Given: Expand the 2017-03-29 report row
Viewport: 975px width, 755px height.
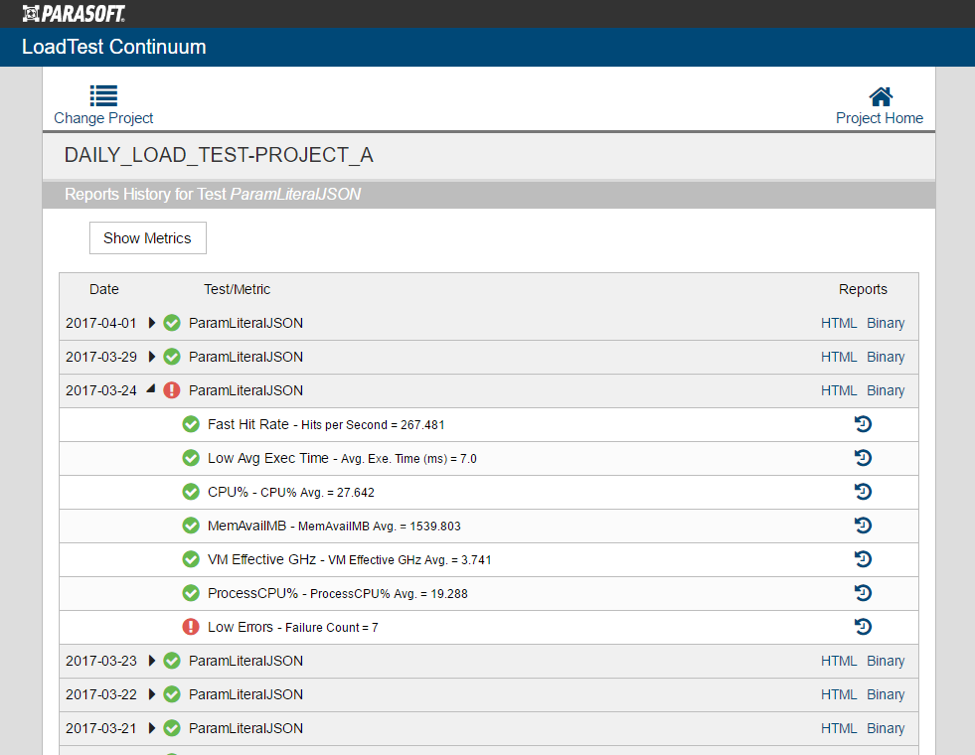Looking at the screenshot, I should coord(151,356).
